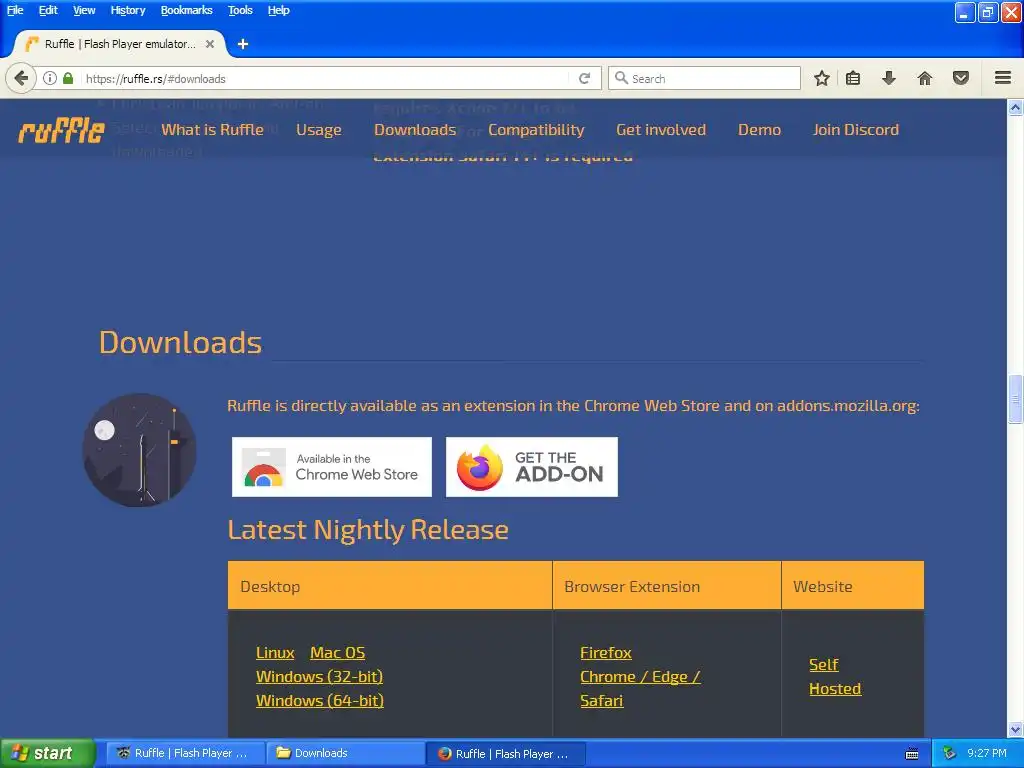Screen dimensions: 1024x768
Task: Open the History menu
Action: [127, 10]
